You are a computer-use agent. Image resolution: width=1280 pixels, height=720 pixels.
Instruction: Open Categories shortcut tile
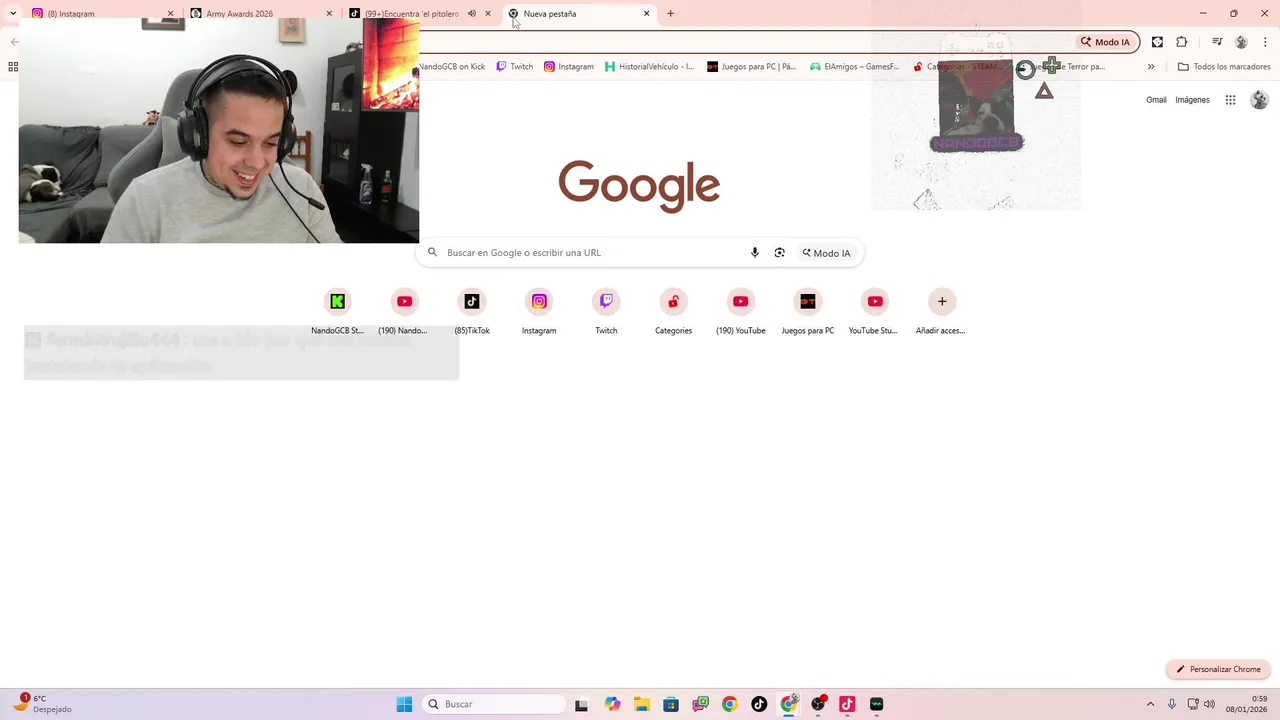673,311
